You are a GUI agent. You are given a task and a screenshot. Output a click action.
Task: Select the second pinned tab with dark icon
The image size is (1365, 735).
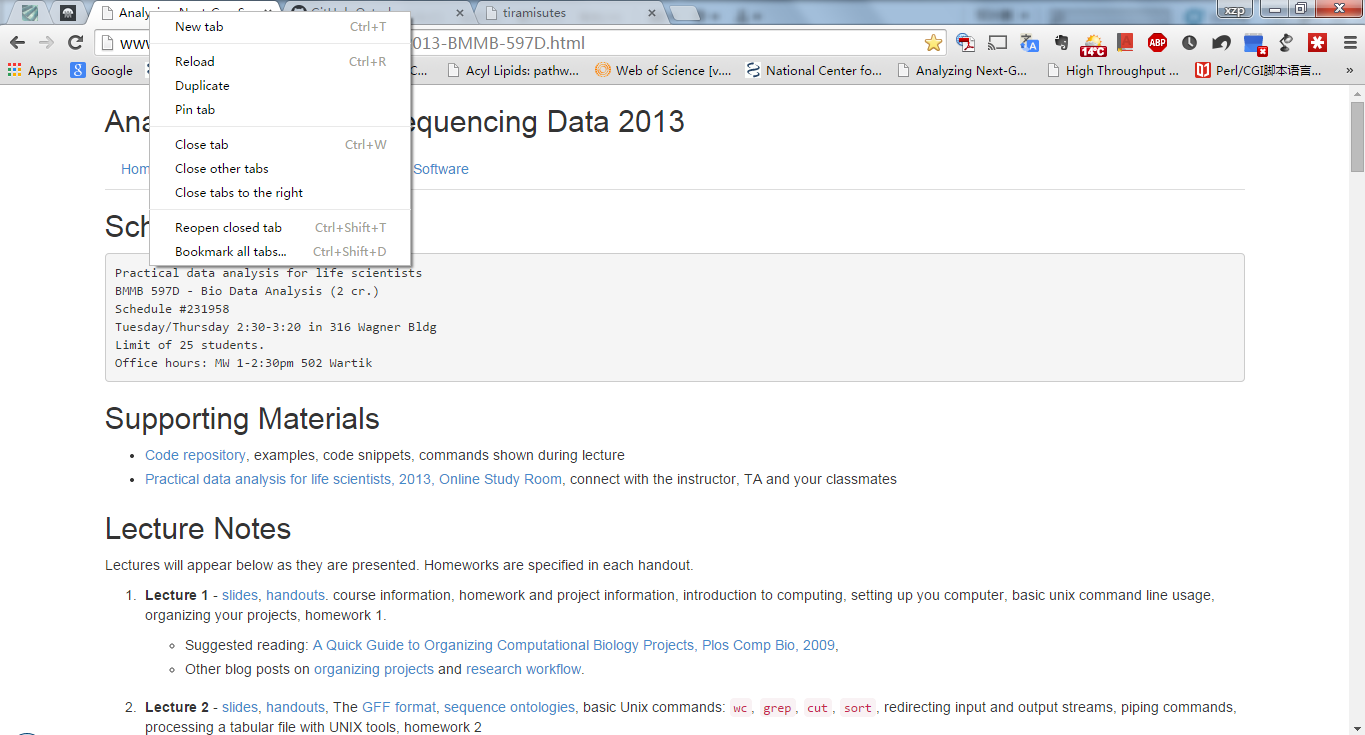pos(68,13)
